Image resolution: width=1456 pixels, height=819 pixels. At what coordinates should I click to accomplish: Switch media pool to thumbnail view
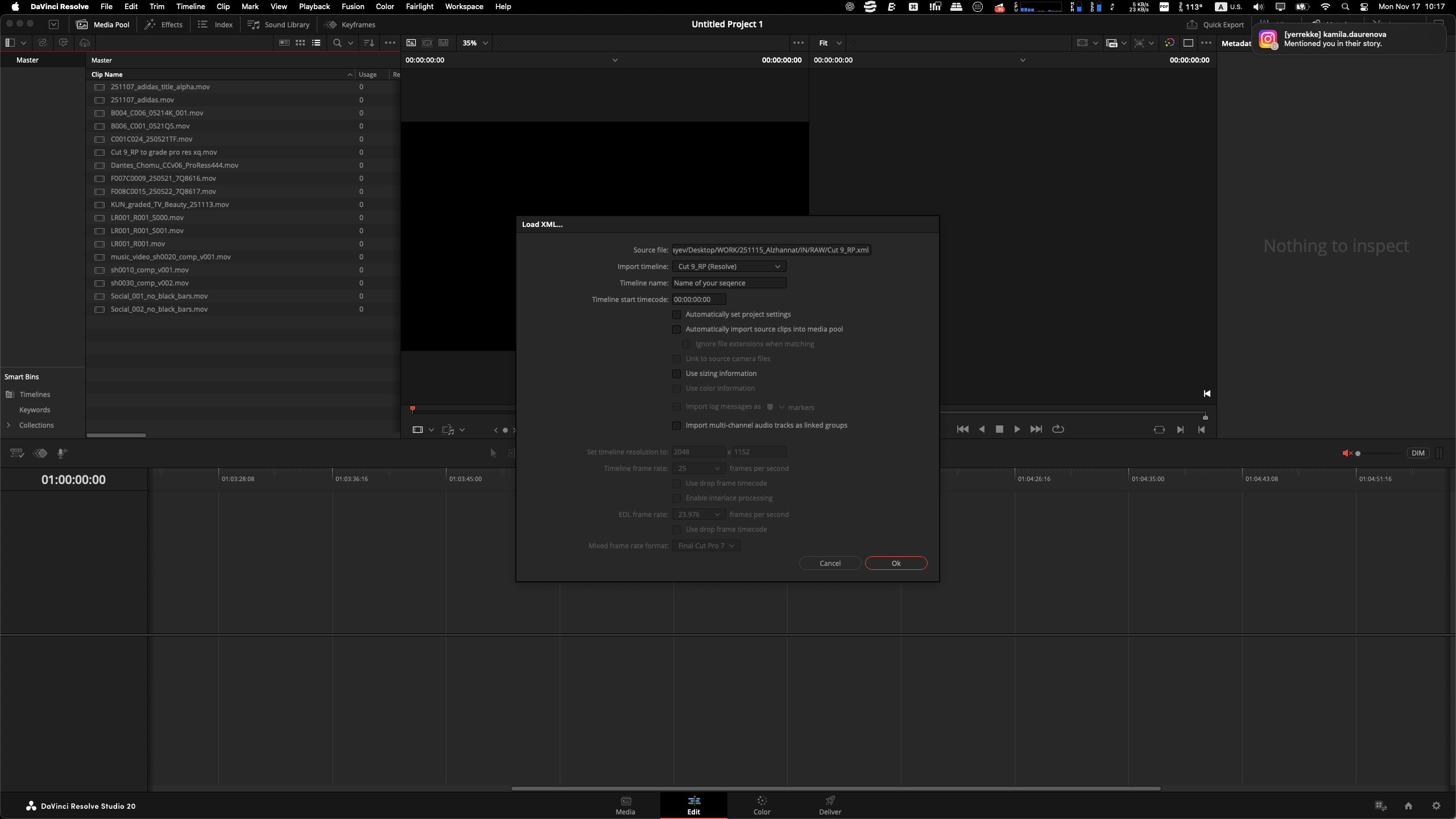tap(300, 43)
